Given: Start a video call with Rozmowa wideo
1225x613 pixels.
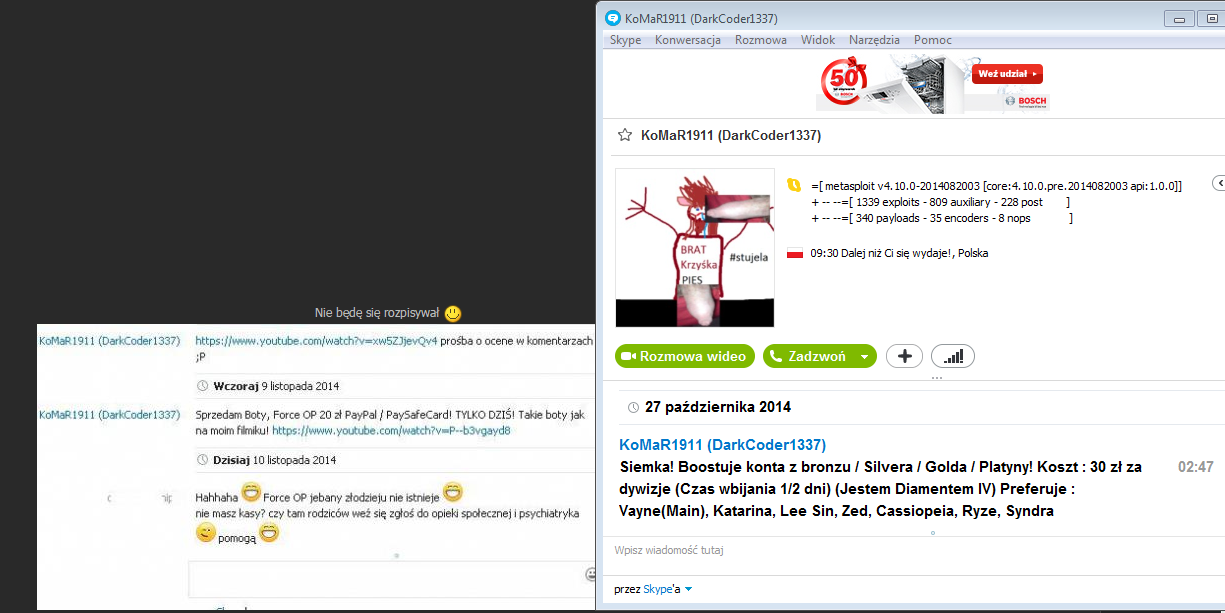Looking at the screenshot, I should 685,356.
